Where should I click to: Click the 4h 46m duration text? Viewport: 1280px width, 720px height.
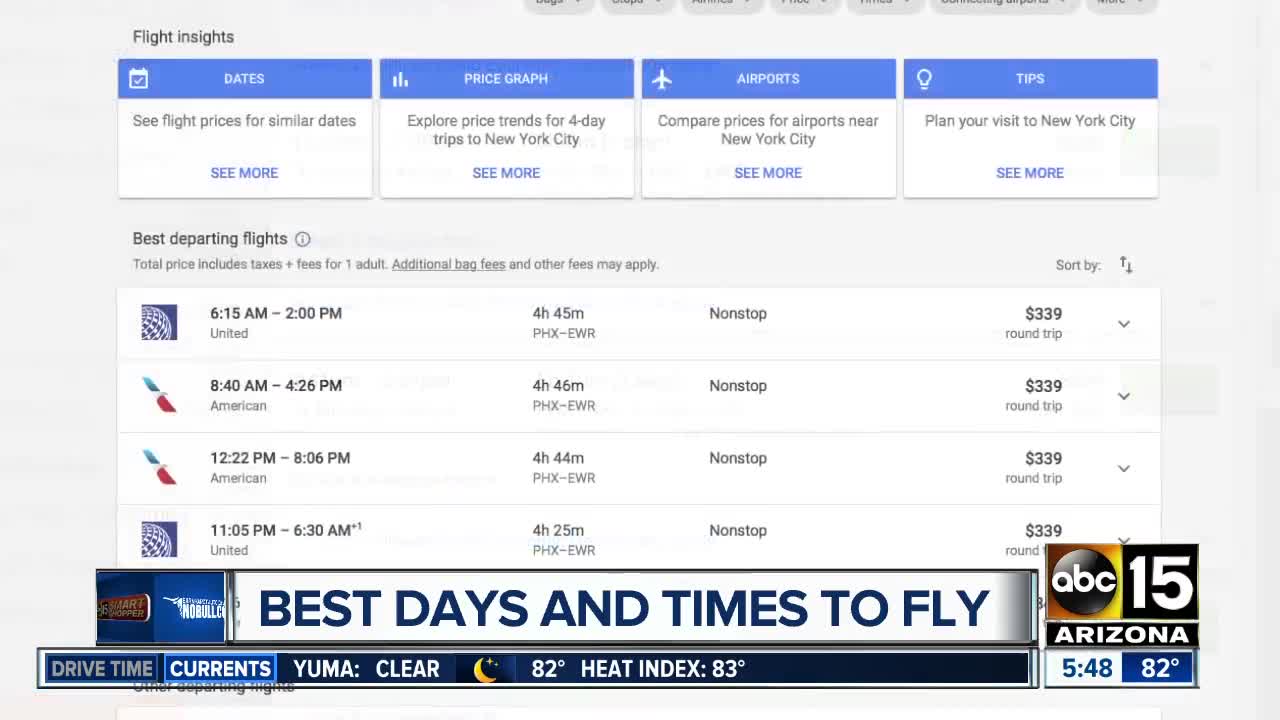tap(558, 385)
